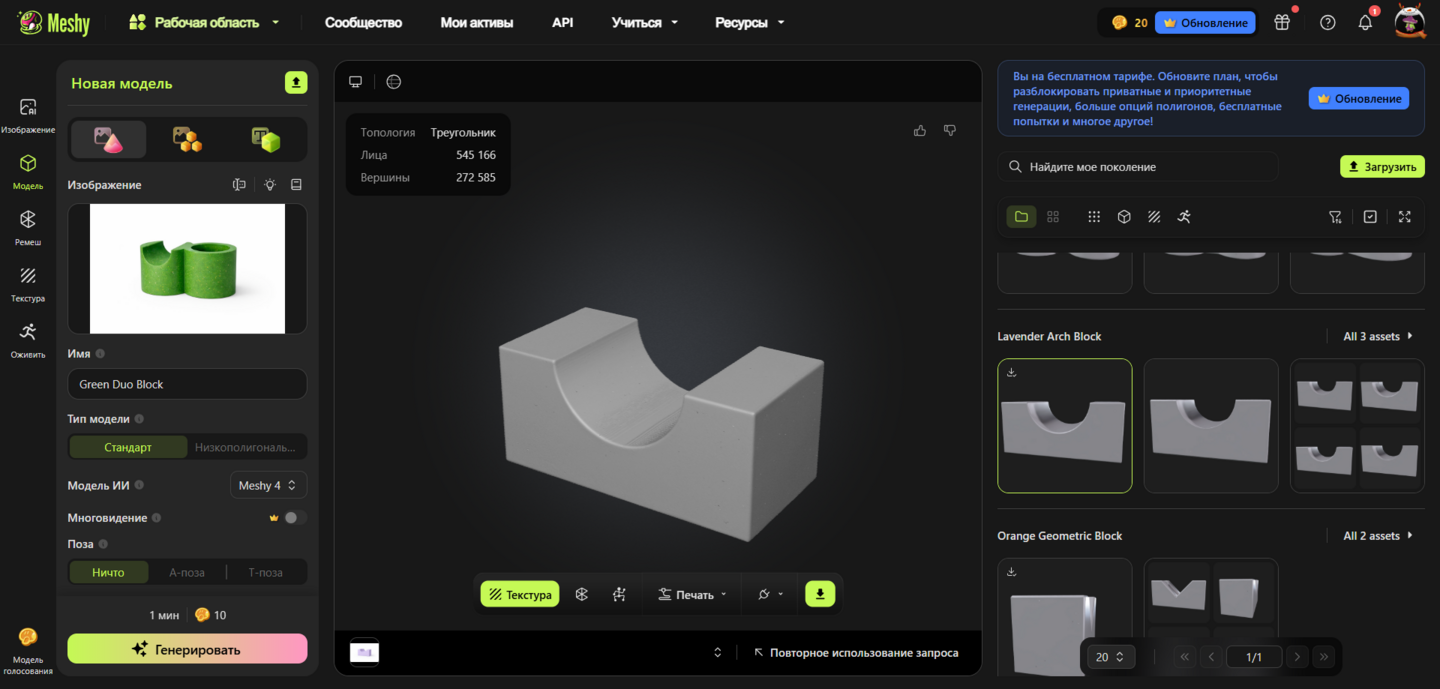Select the A-поза pose option
This screenshot has width=1440, height=689.
187,572
